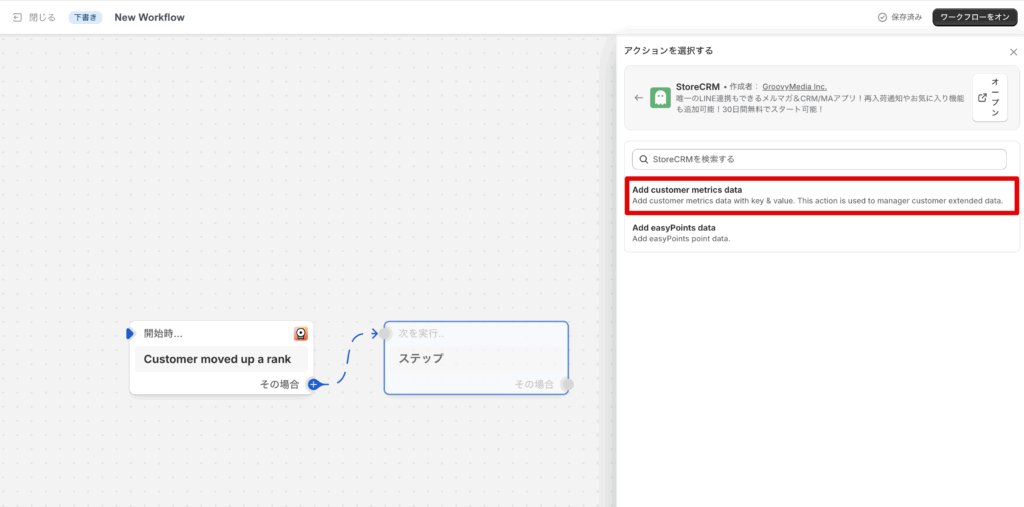Click the その場合 label on trigger node
1024x507 pixels.
(x=280, y=384)
